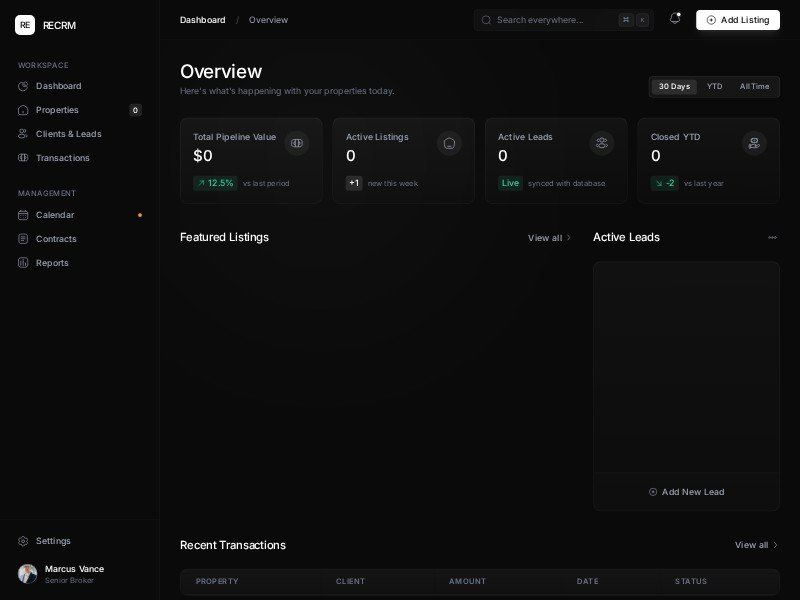Switch time range to All Time
This screenshot has height=600, width=800.
(x=754, y=87)
